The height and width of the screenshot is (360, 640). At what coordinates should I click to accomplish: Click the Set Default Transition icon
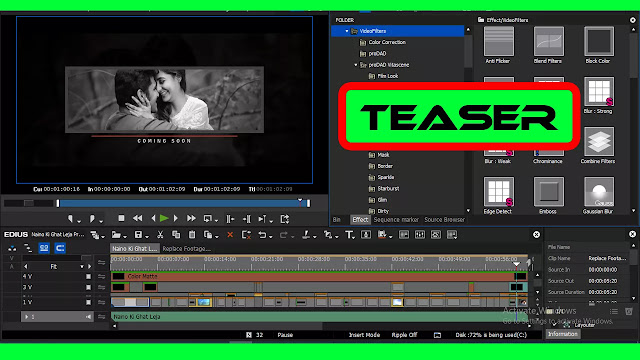click(327, 235)
